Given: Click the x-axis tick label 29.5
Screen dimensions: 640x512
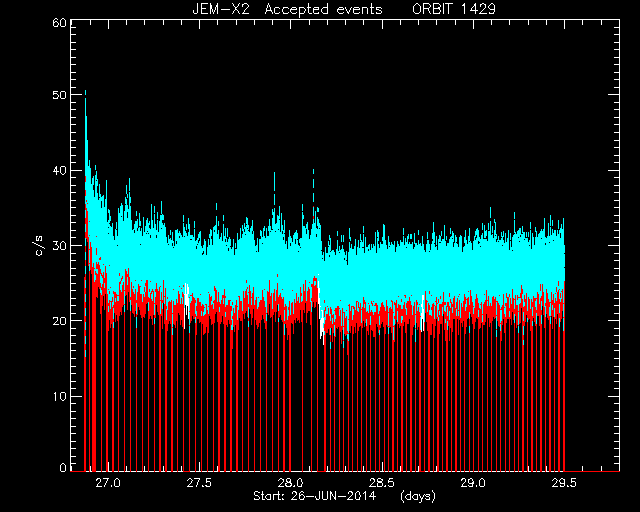Looking at the screenshot, I should click(564, 483).
